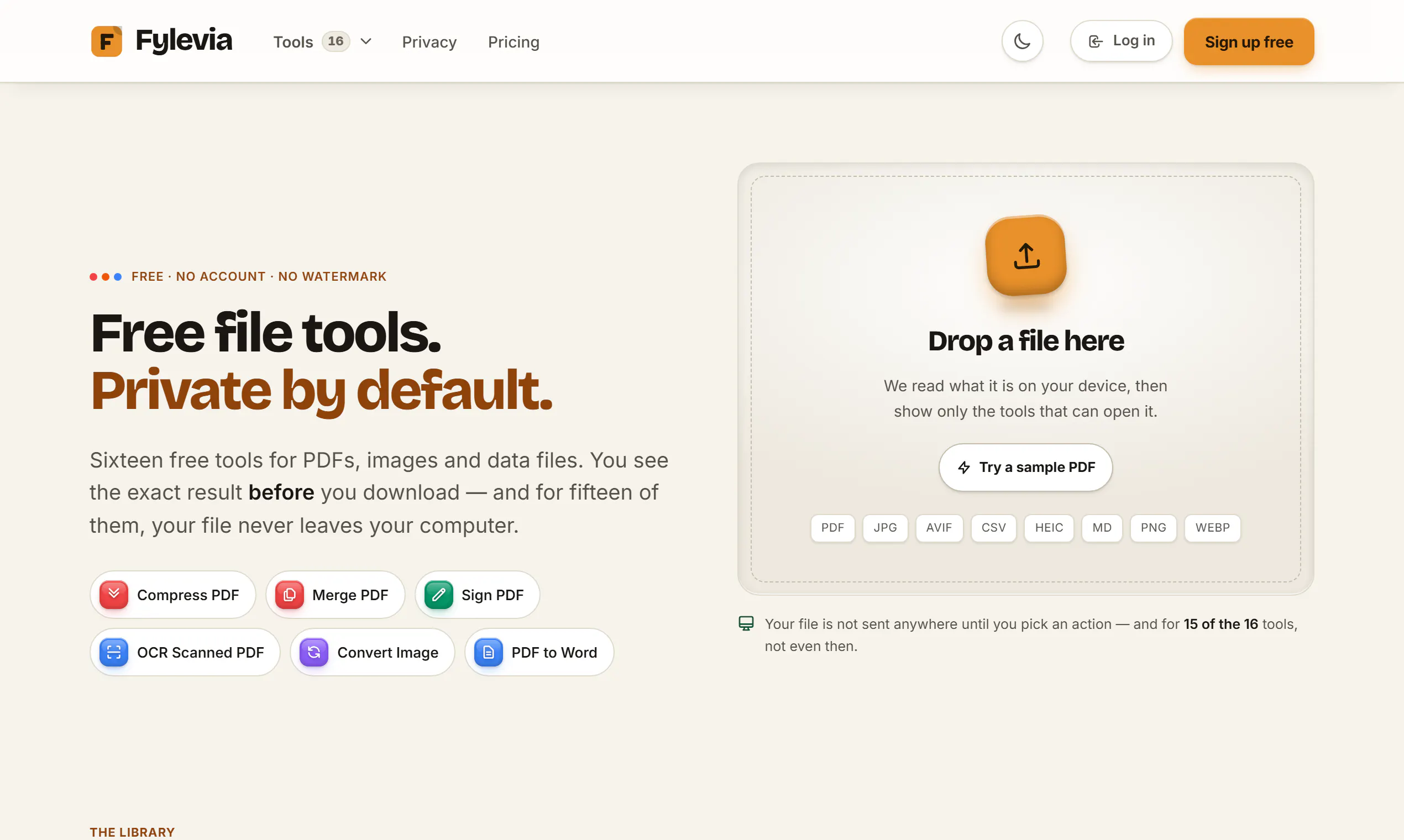Select the PNG format chip
The height and width of the screenshot is (840, 1404).
1153,528
